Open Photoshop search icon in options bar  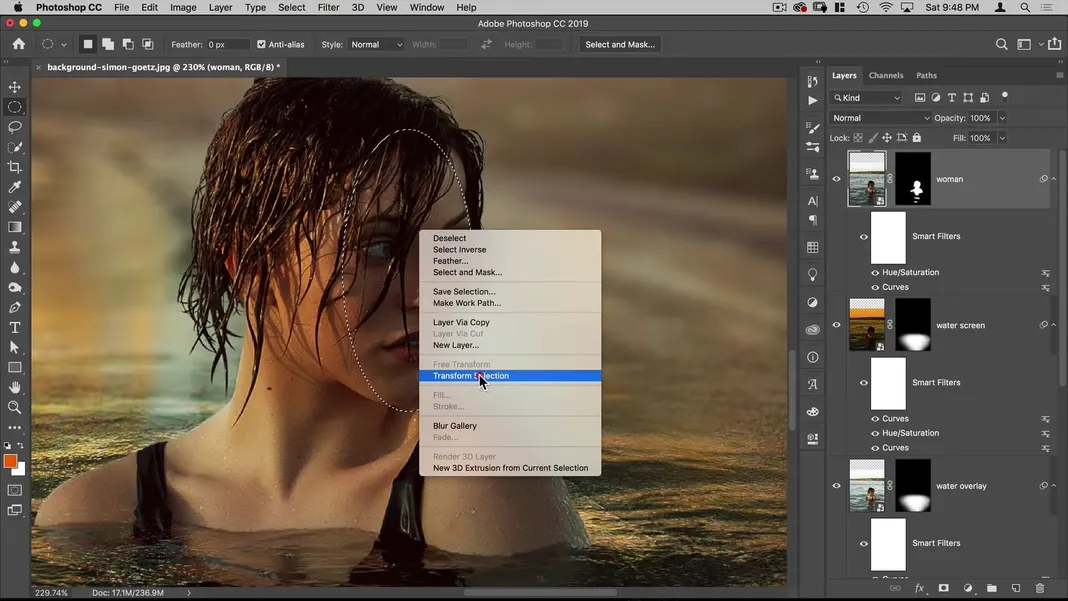pyautogui.click(x=1001, y=44)
